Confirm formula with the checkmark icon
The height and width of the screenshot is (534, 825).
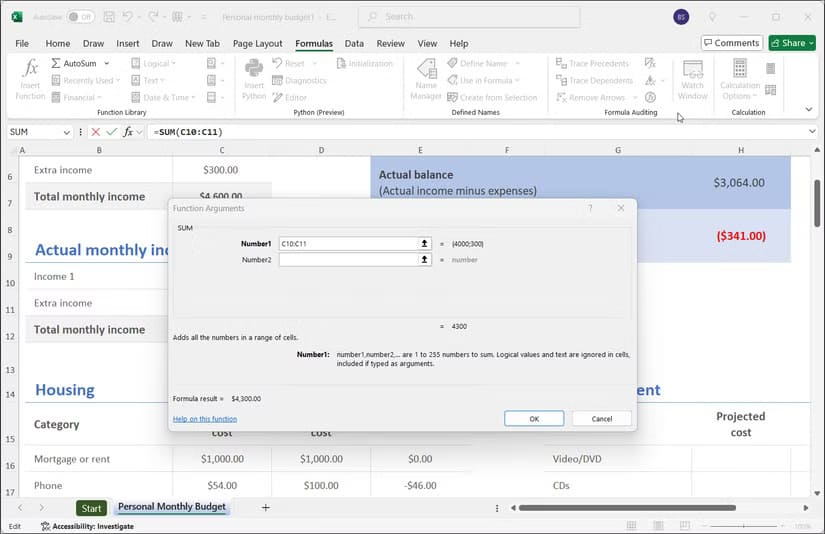click(x=111, y=132)
